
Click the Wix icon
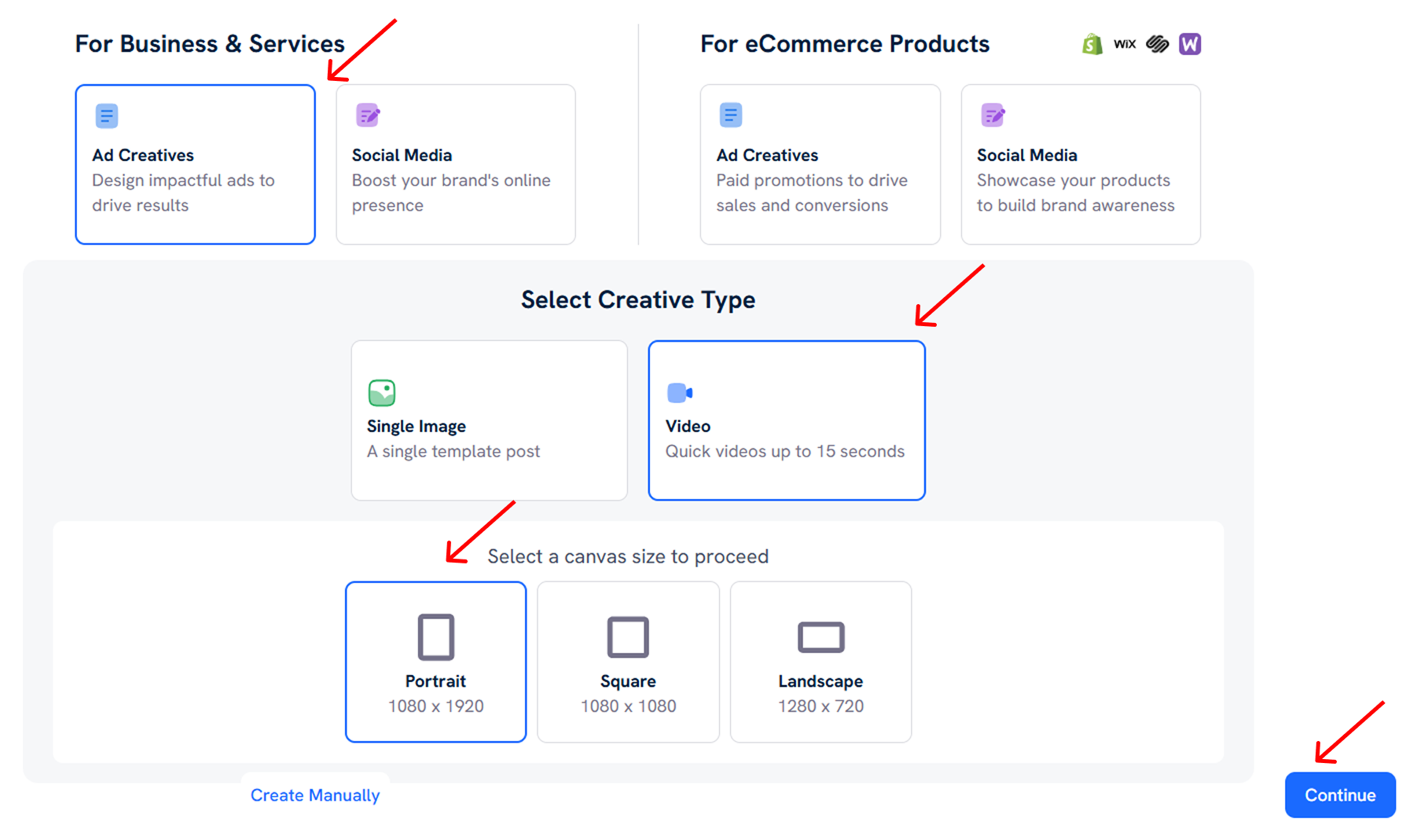(x=1125, y=44)
